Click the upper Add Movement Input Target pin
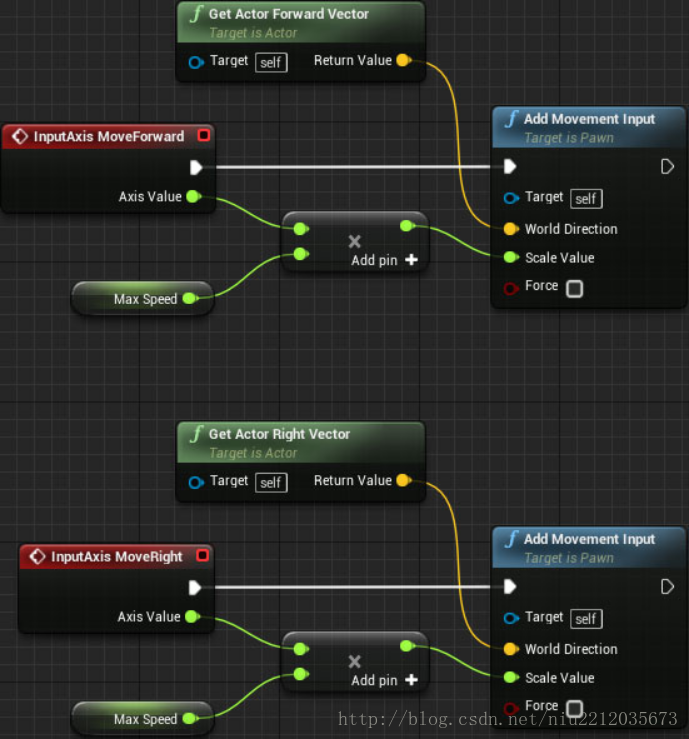The image size is (689, 739). pos(511,198)
